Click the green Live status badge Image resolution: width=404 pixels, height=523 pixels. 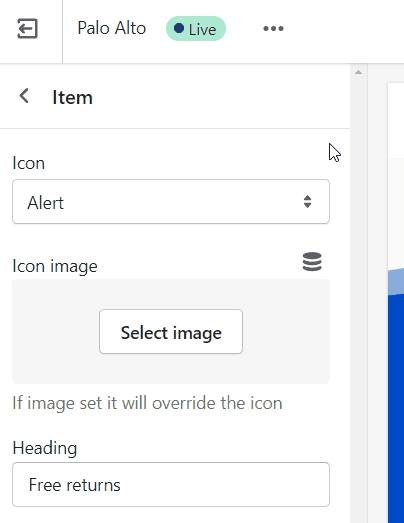click(196, 29)
